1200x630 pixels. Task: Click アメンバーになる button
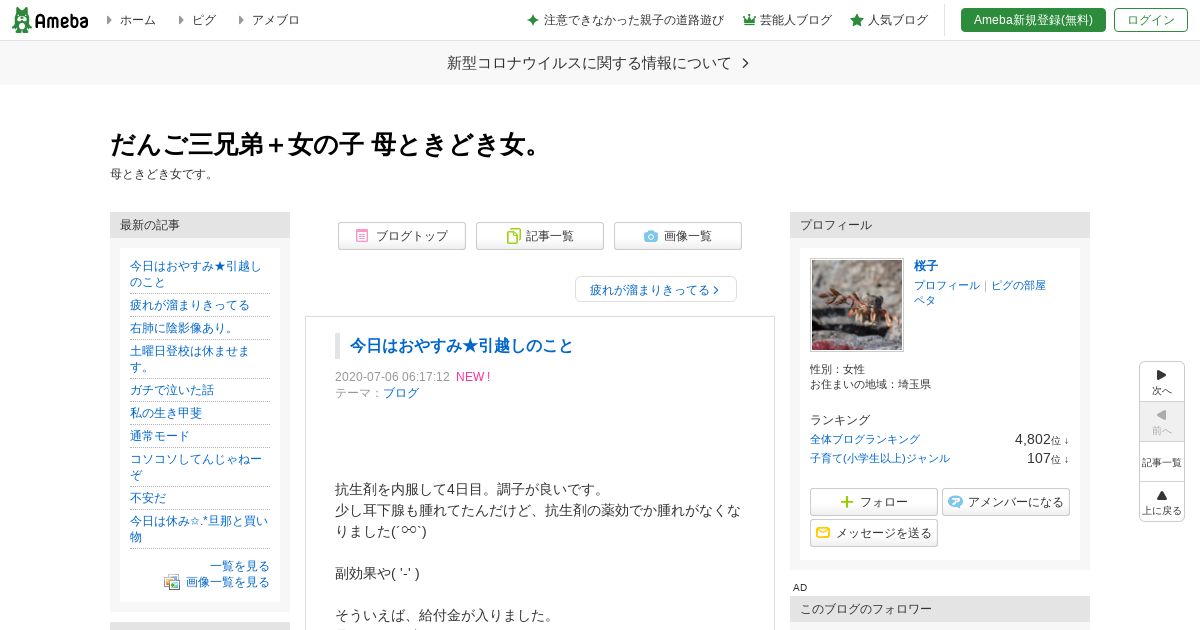[x=1006, y=502]
